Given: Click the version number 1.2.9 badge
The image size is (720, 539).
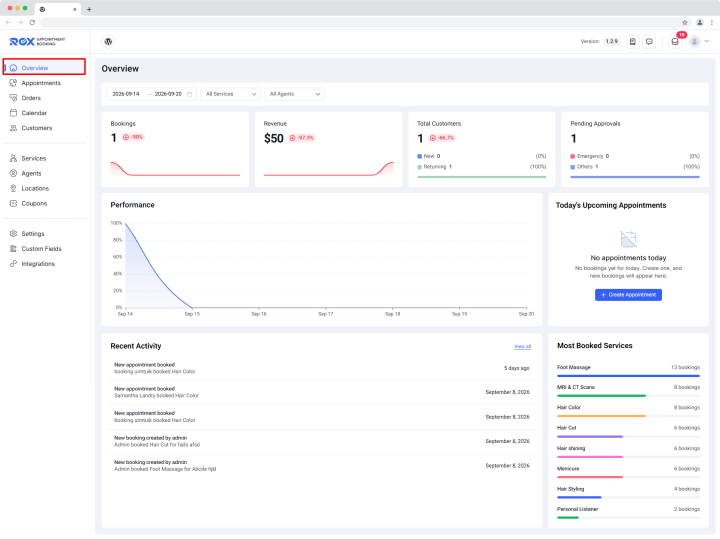Looking at the screenshot, I should (x=612, y=41).
